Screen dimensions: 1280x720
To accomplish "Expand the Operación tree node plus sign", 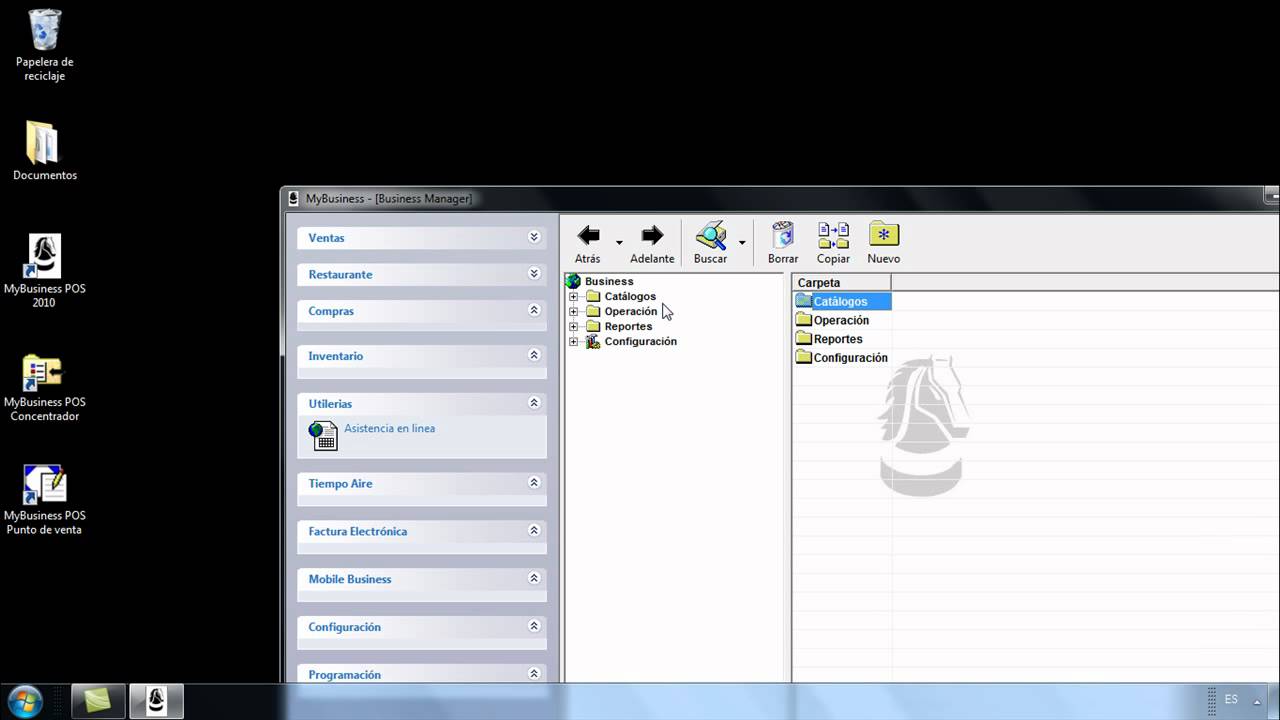I will coord(573,312).
